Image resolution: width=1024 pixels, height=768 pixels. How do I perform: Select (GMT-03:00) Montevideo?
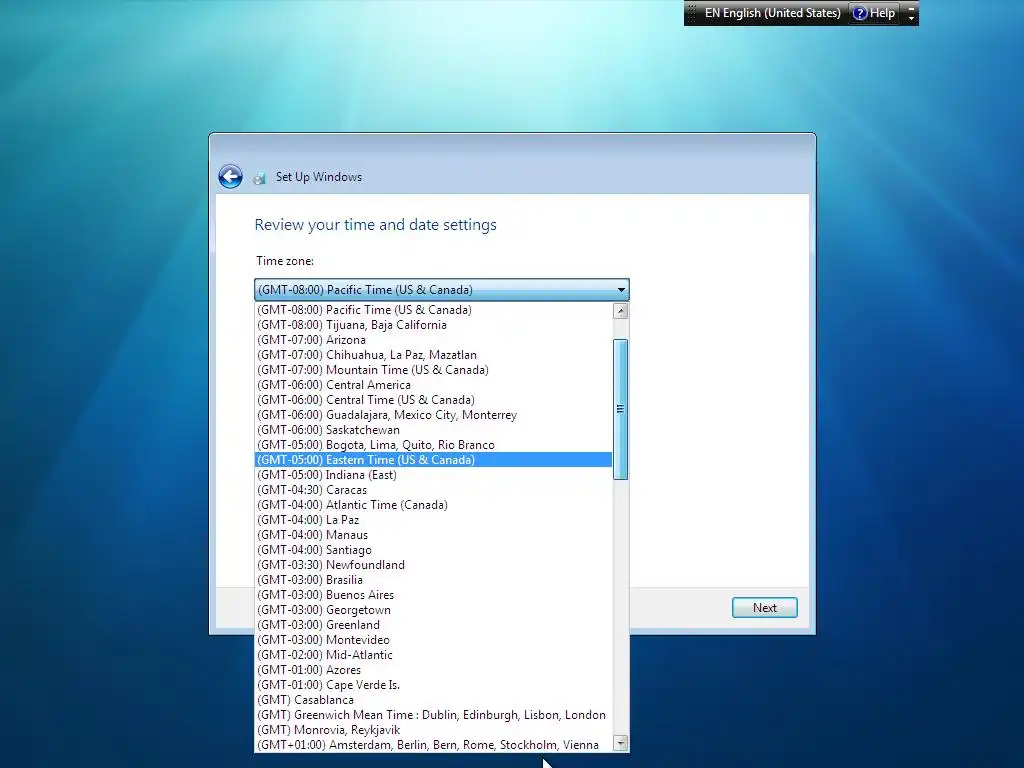pyautogui.click(x=433, y=640)
